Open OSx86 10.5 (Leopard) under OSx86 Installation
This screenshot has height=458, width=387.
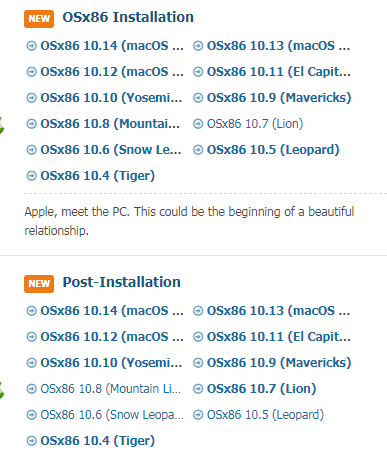273,150
